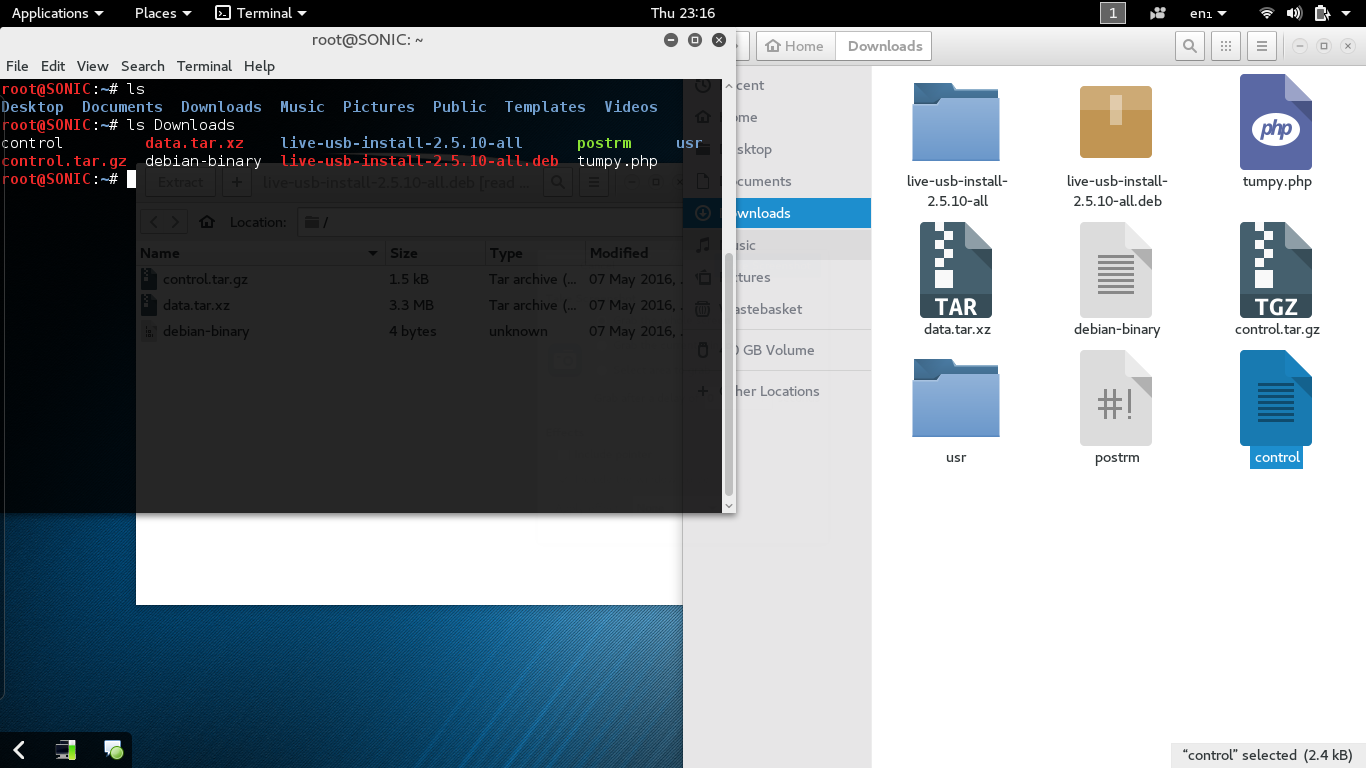
Task: Minimize the Terminal window
Action: coord(670,40)
